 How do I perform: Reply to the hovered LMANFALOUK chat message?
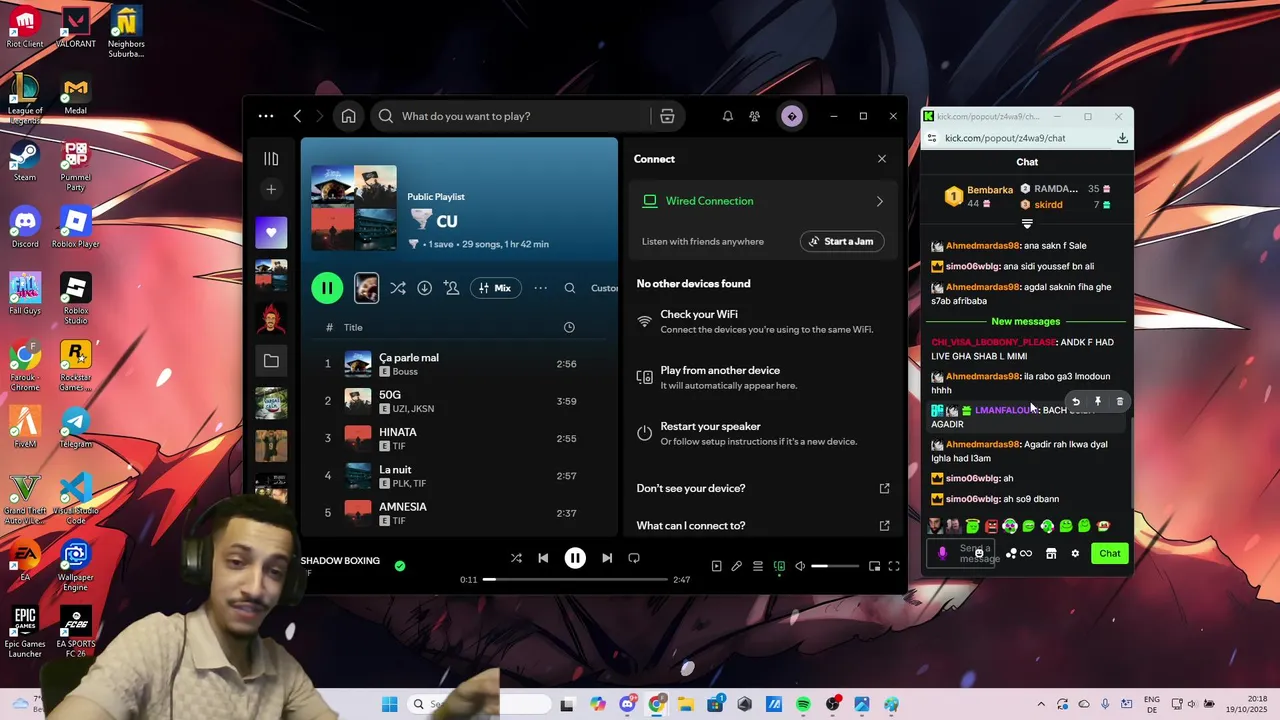pos(1076,402)
